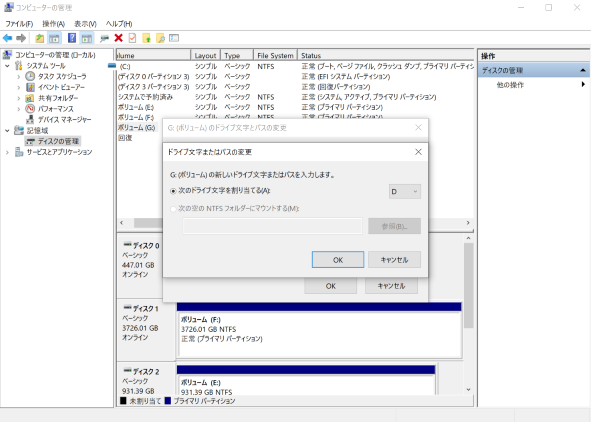Sort by the Status column header
The width and height of the screenshot is (591, 422).
tap(386, 55)
